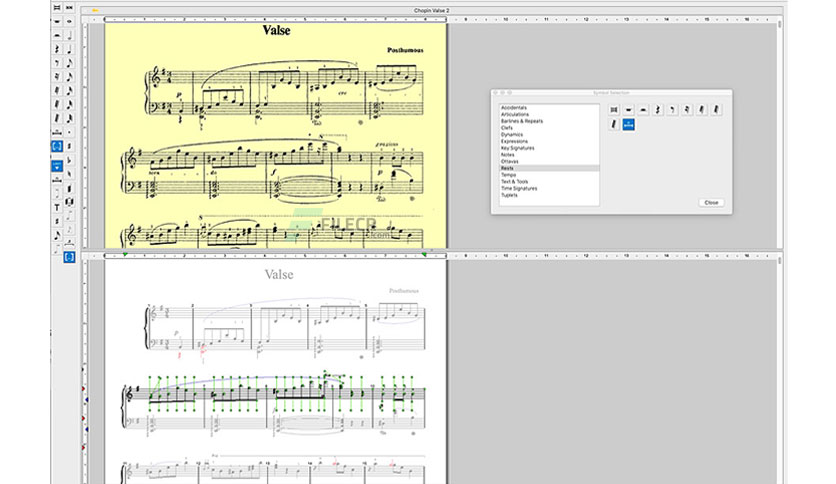Click the gray Valse title in the recognized score

click(279, 275)
